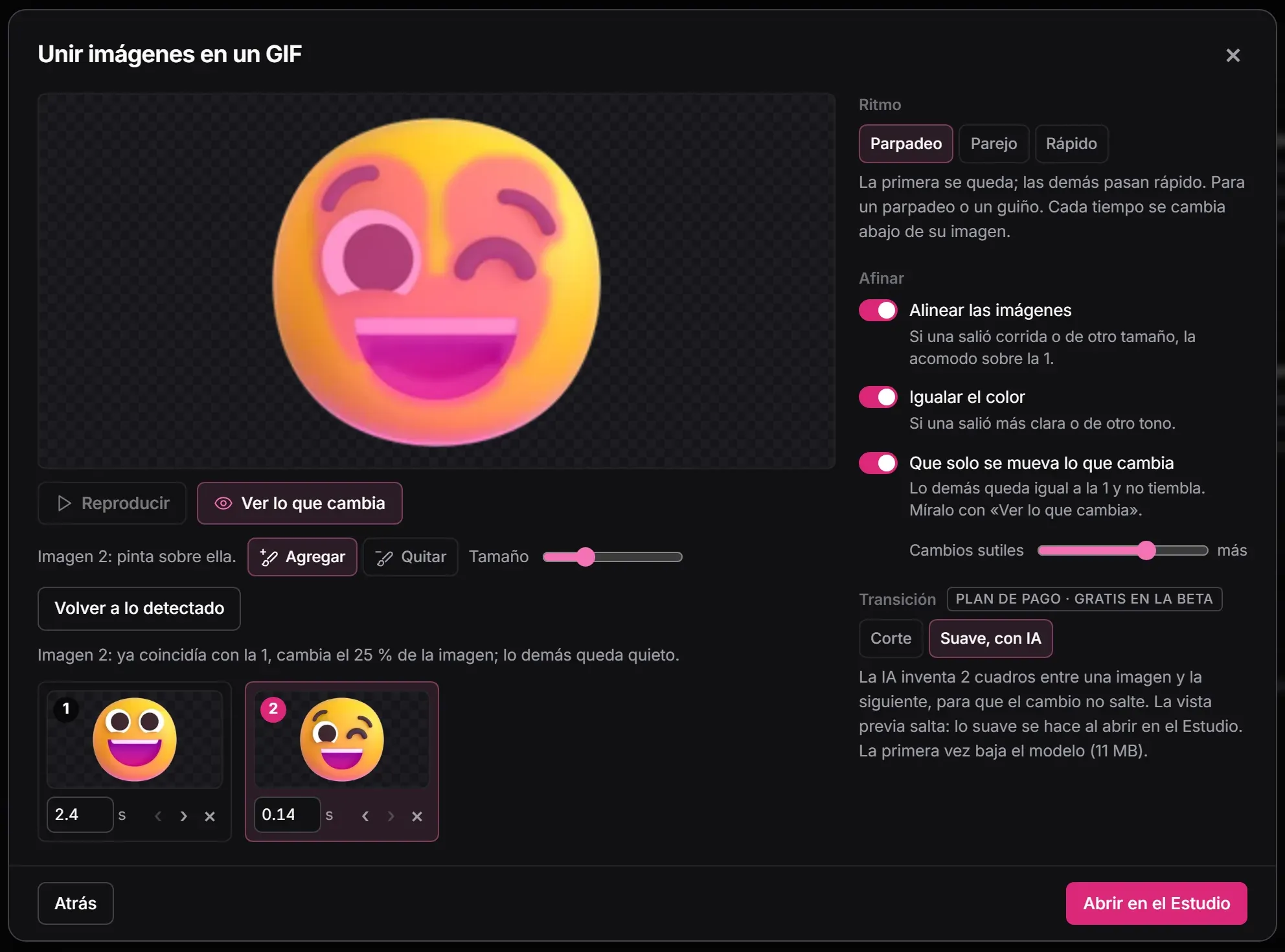This screenshot has width=1285, height=952.
Task: Close the Unir imágenes en un GIF dialog
Action: 1233,55
